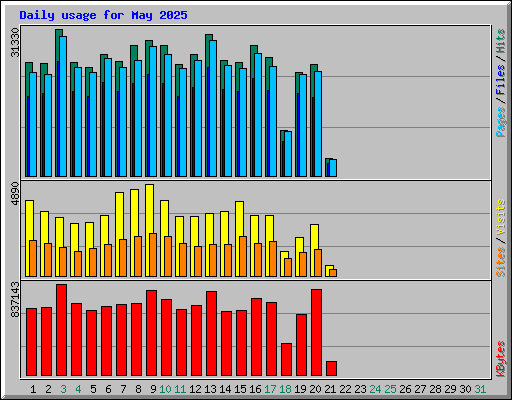The image size is (512, 400).
Task: Click day label 6 on the x-axis
Action: click(x=108, y=389)
